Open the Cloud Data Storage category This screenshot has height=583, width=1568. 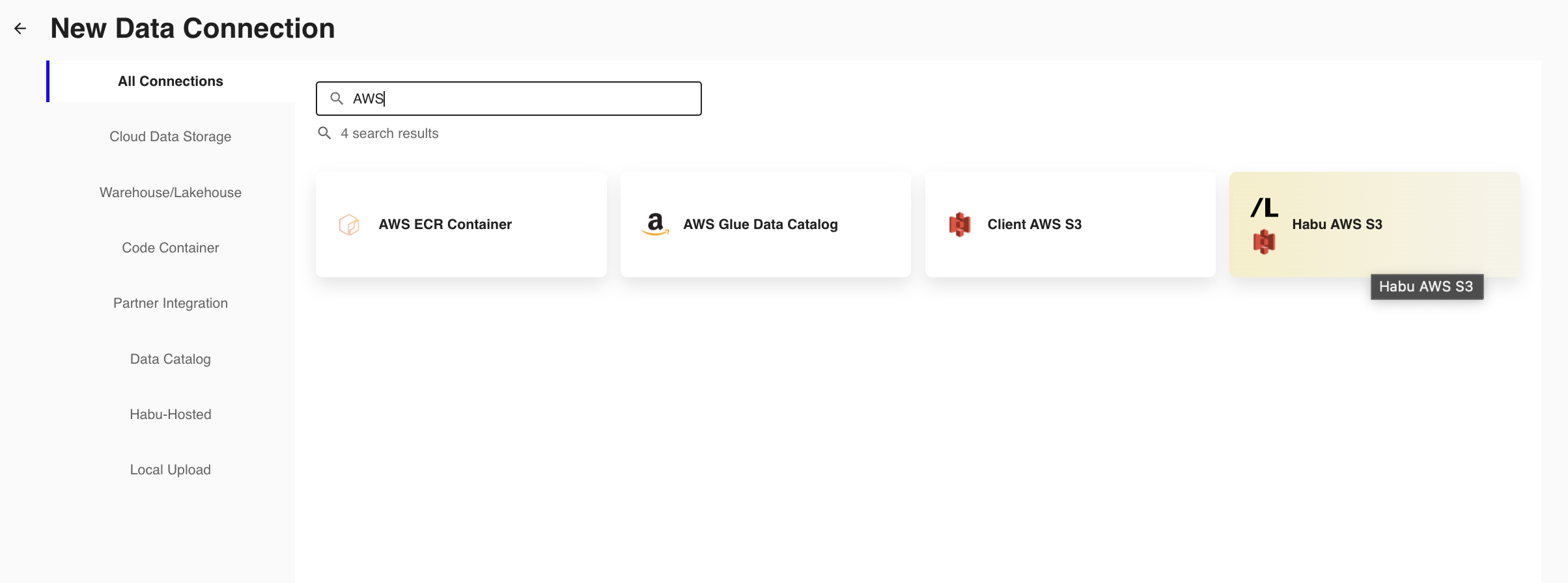coord(171,137)
